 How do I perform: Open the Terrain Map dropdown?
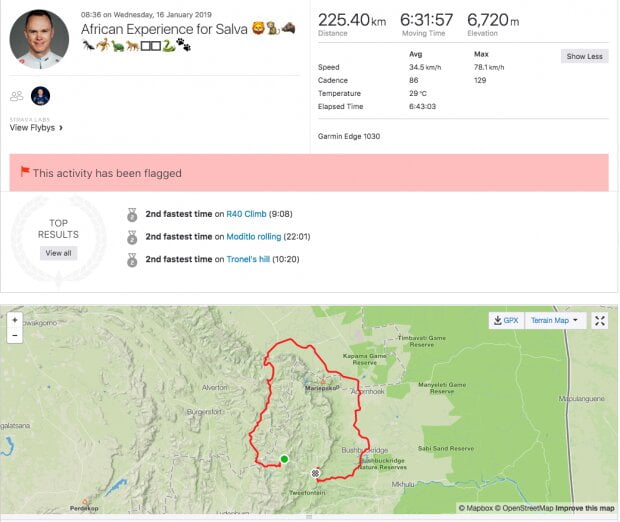pyautogui.click(x=554, y=320)
